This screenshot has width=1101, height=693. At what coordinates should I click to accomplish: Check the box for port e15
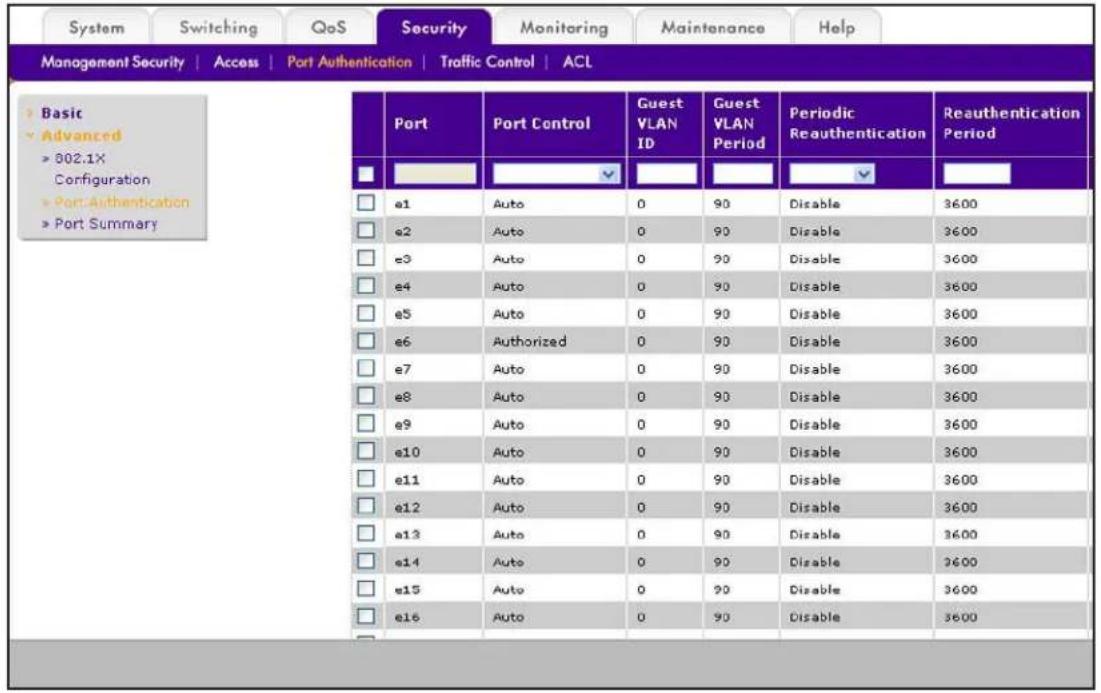coord(366,588)
